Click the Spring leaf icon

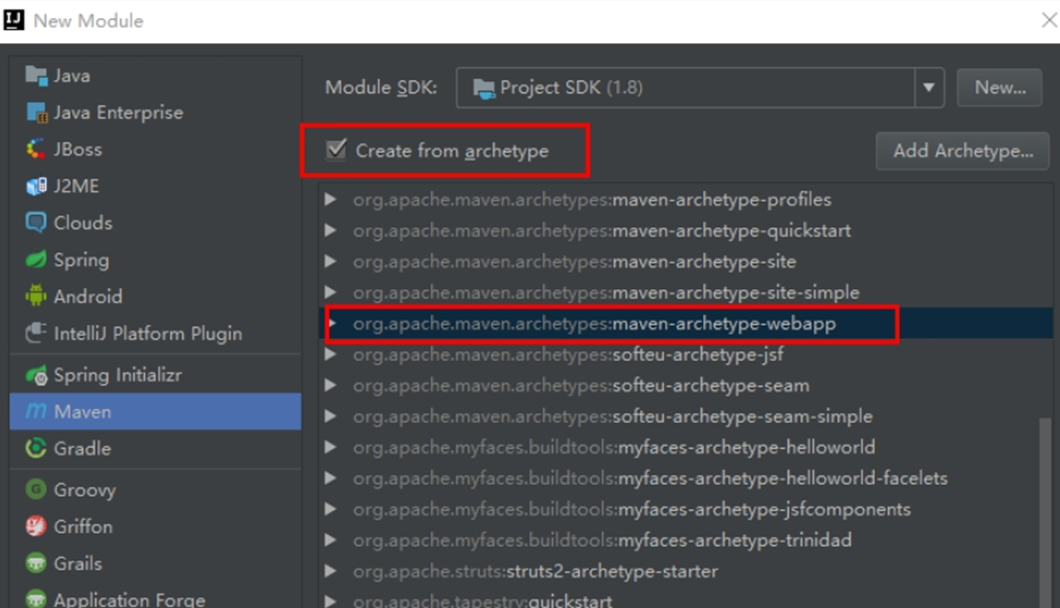point(36,260)
